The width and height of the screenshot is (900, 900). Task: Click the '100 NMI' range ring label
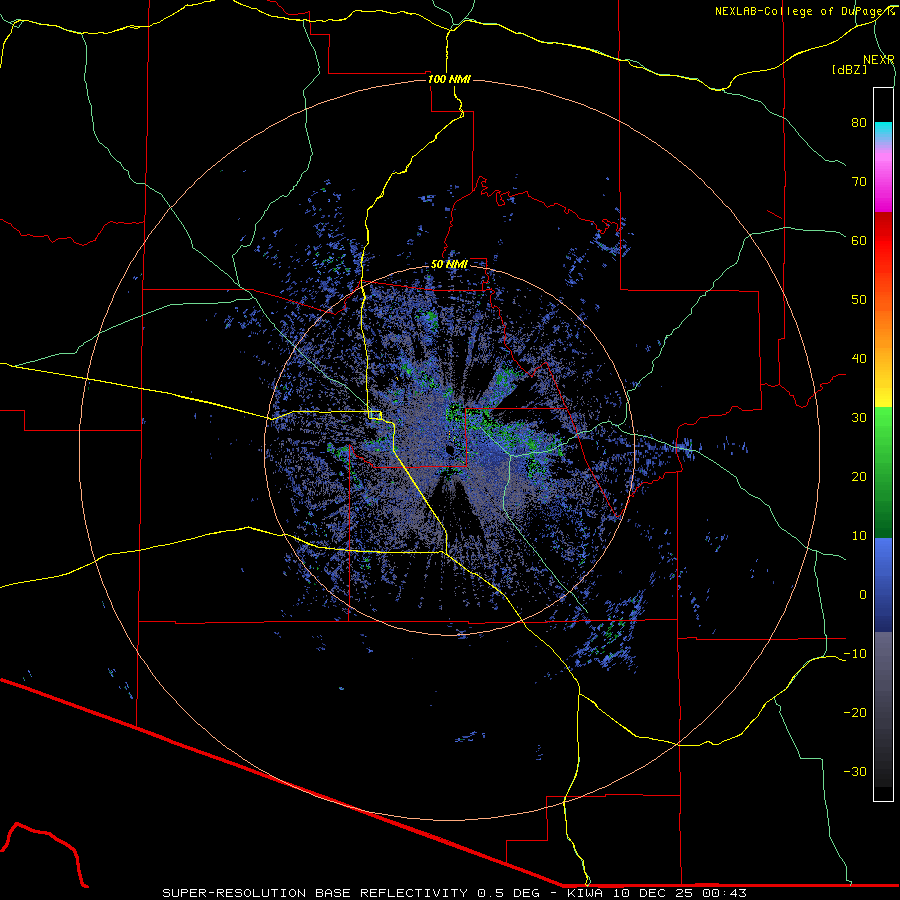coord(449,79)
